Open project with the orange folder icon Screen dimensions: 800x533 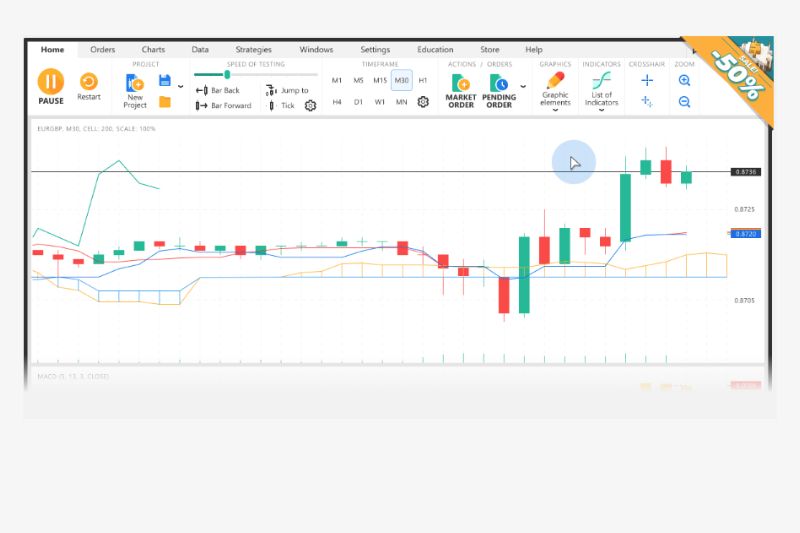click(x=165, y=102)
